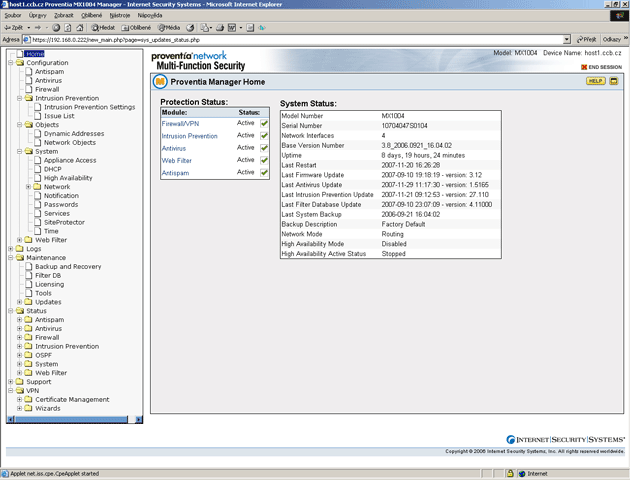Click the Antispam active status checkmark
The image size is (630, 480).
(264, 173)
